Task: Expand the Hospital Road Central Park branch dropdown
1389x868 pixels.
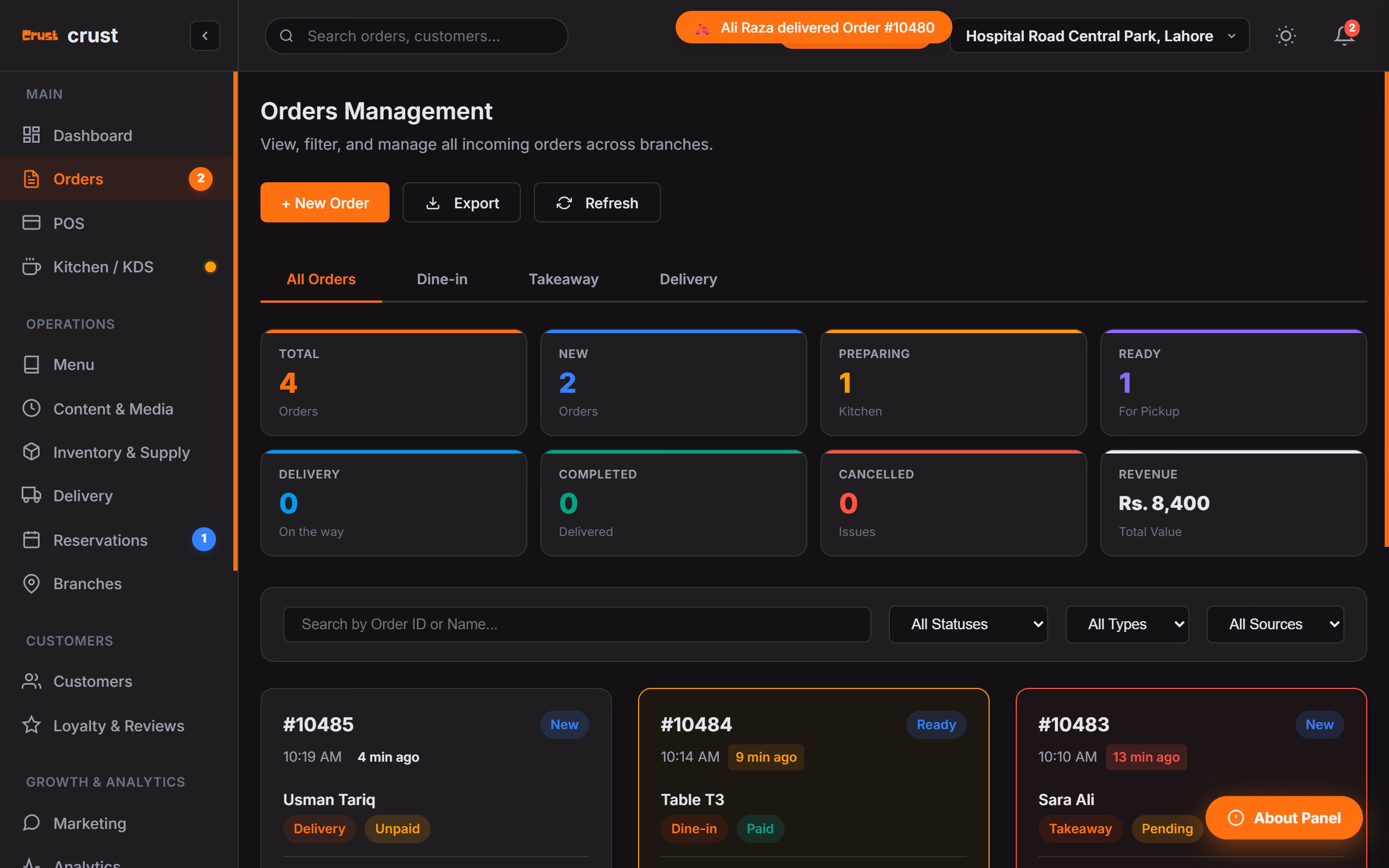Action: (1099, 36)
